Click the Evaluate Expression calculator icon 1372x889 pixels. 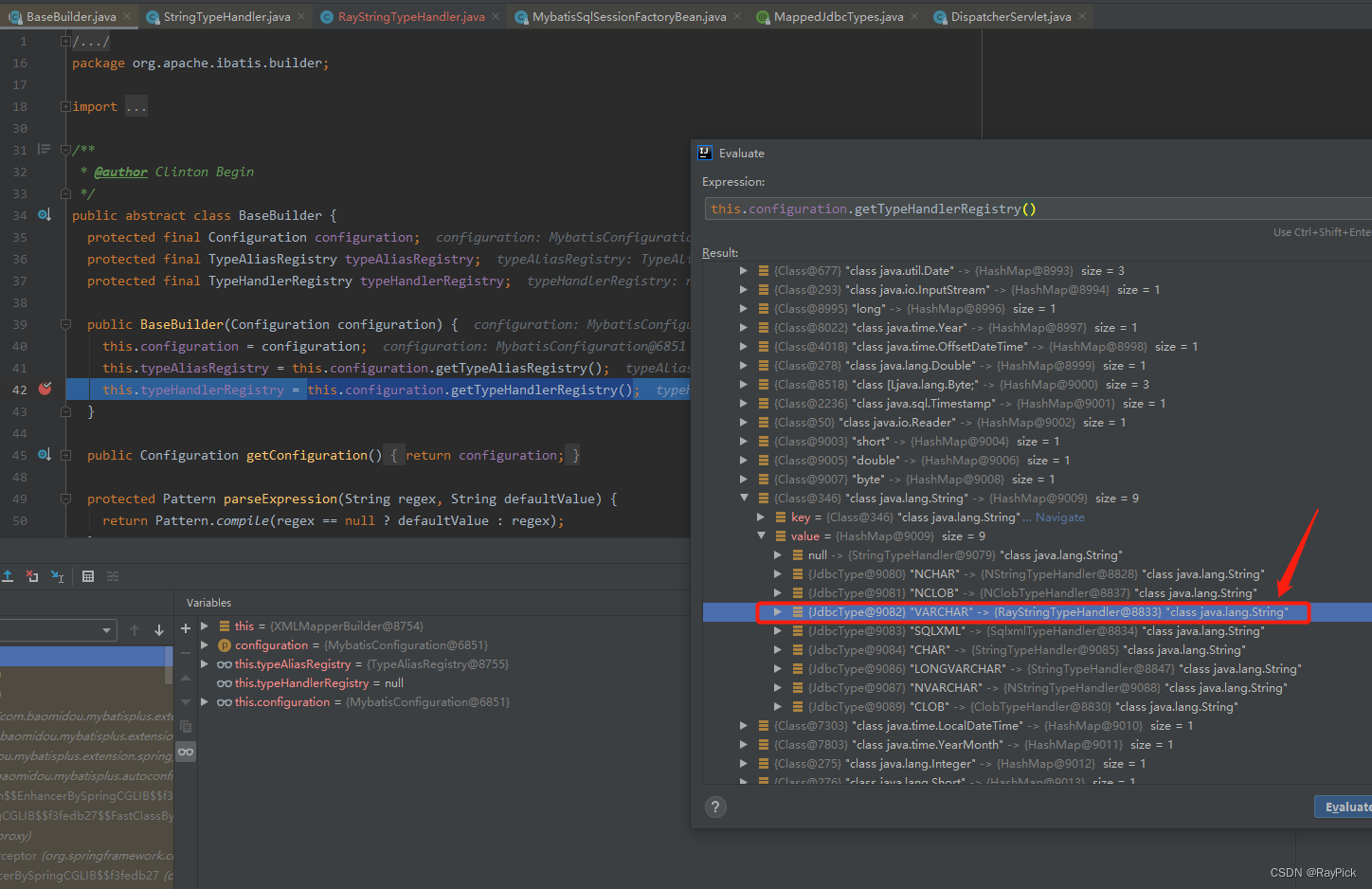88,576
